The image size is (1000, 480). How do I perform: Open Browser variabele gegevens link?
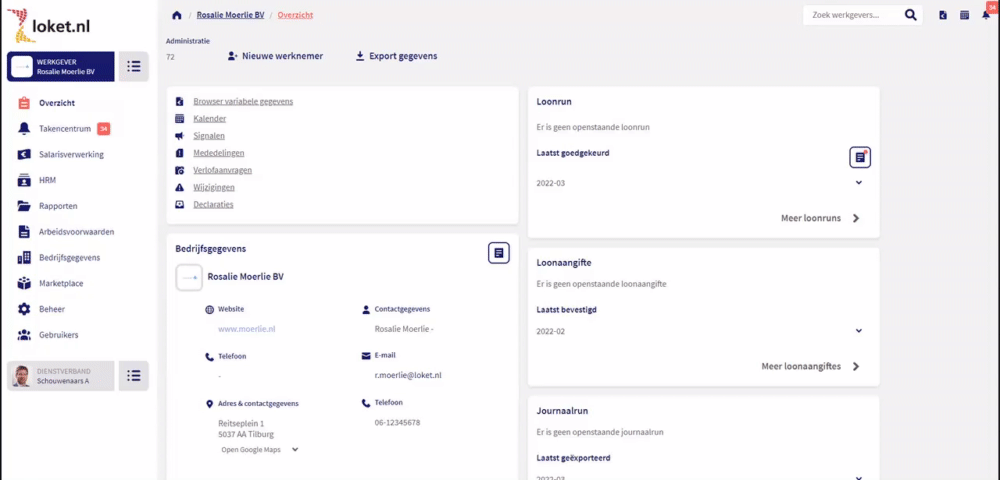click(243, 101)
